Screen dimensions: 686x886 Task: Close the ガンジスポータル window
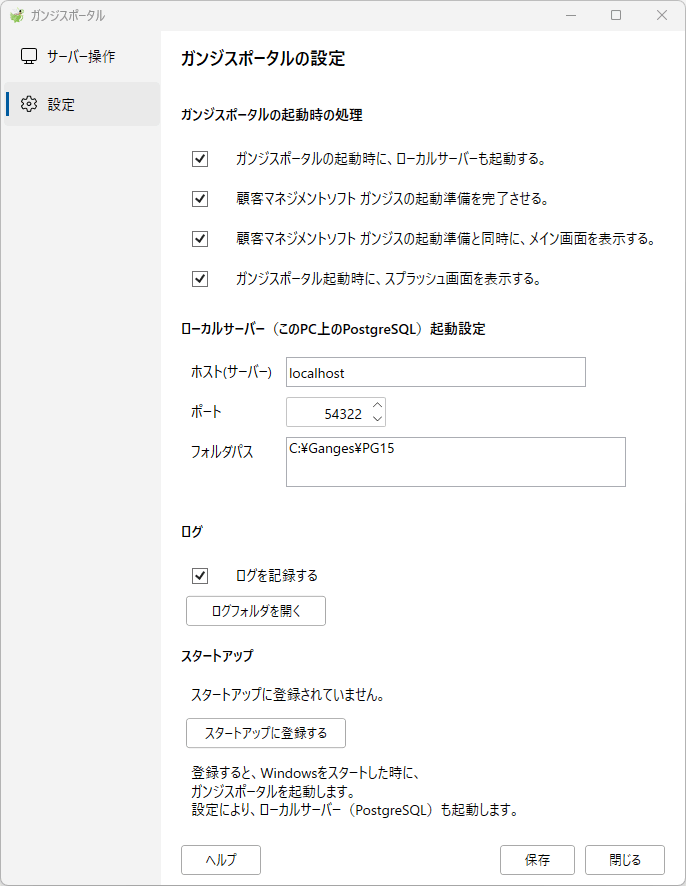(x=662, y=15)
